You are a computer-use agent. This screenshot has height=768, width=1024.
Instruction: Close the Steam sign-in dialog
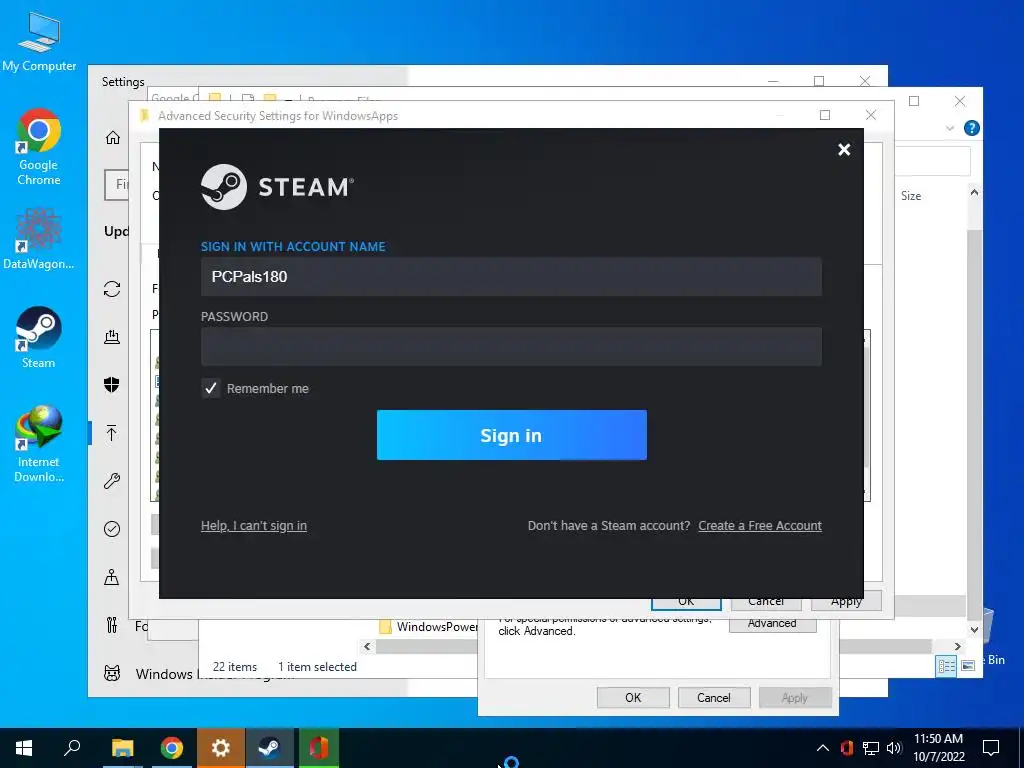click(844, 150)
